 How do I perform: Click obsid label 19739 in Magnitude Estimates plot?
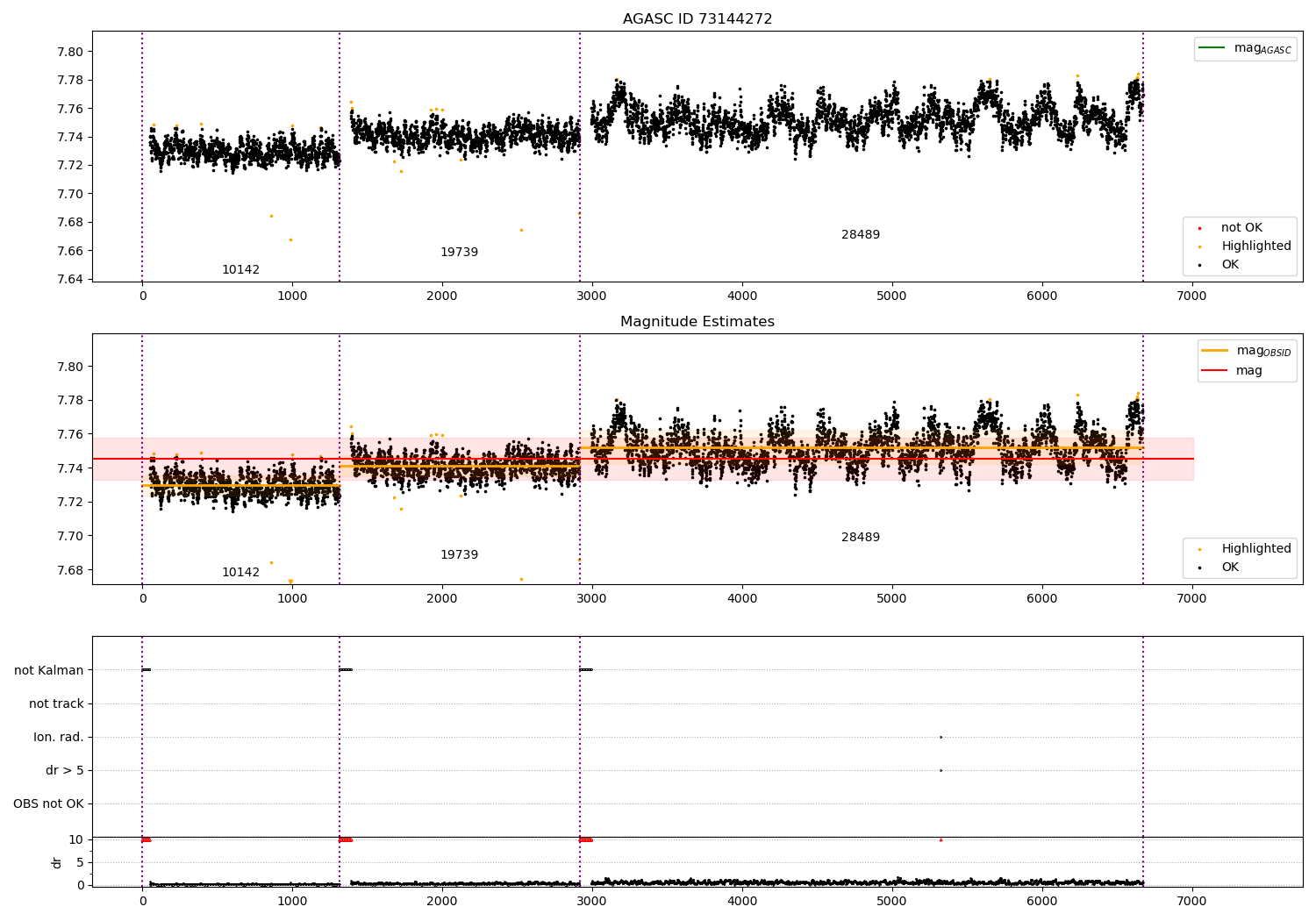(459, 554)
